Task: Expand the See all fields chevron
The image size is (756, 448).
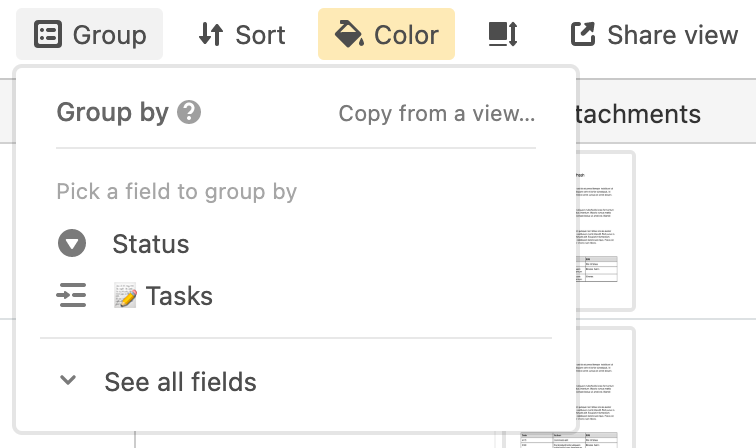Action: [x=68, y=380]
